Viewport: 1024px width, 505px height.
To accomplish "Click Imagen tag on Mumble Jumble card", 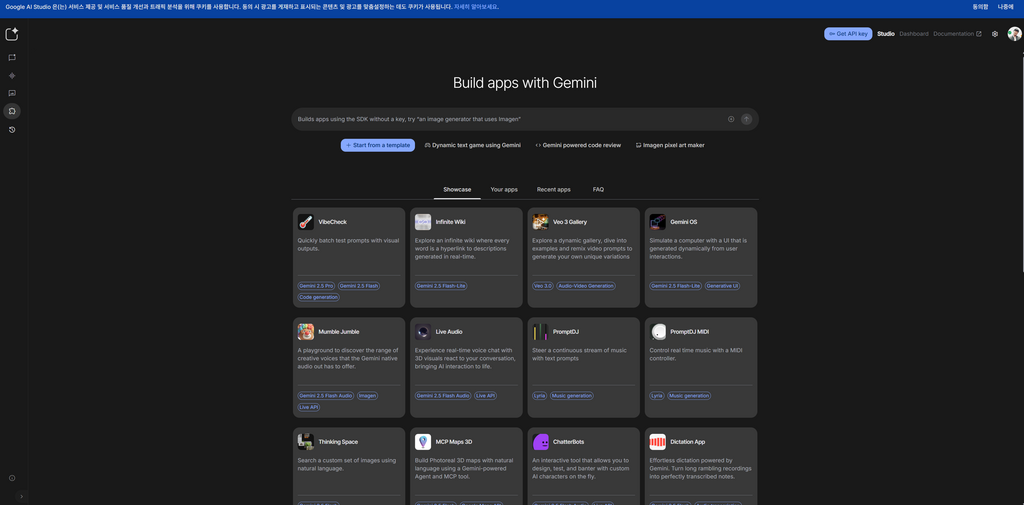I will click(x=368, y=396).
